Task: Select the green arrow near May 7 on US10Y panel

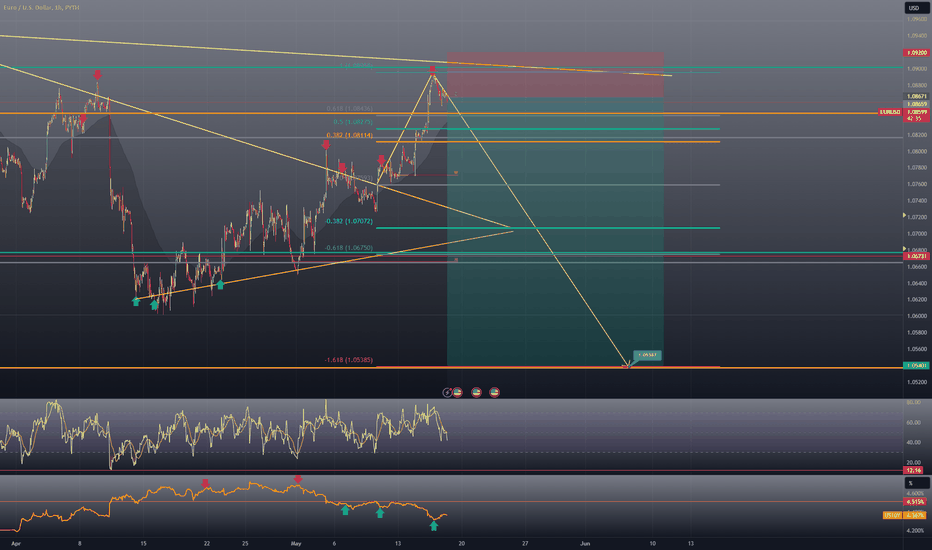Action: point(345,510)
